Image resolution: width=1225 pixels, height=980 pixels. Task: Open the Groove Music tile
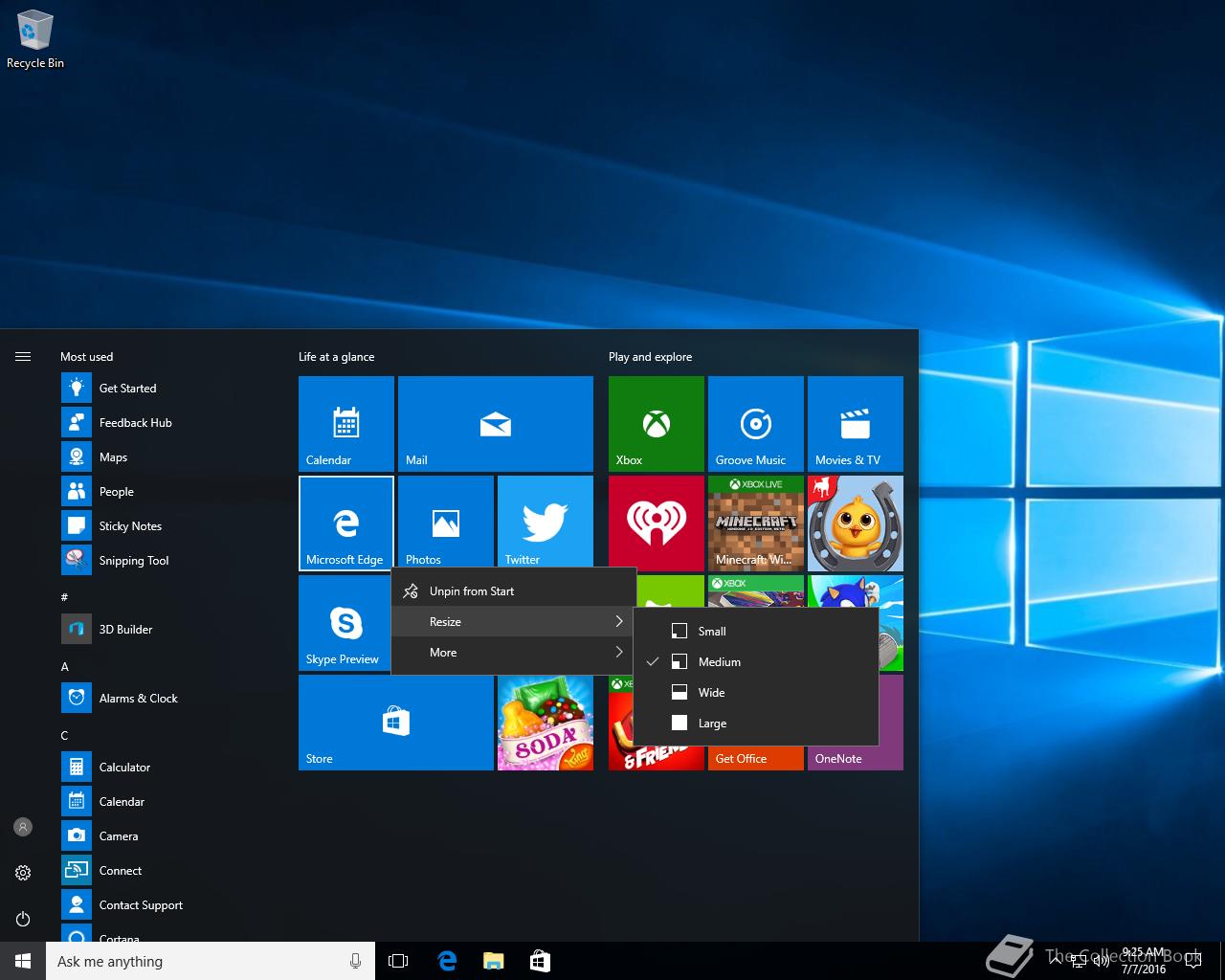pos(756,423)
